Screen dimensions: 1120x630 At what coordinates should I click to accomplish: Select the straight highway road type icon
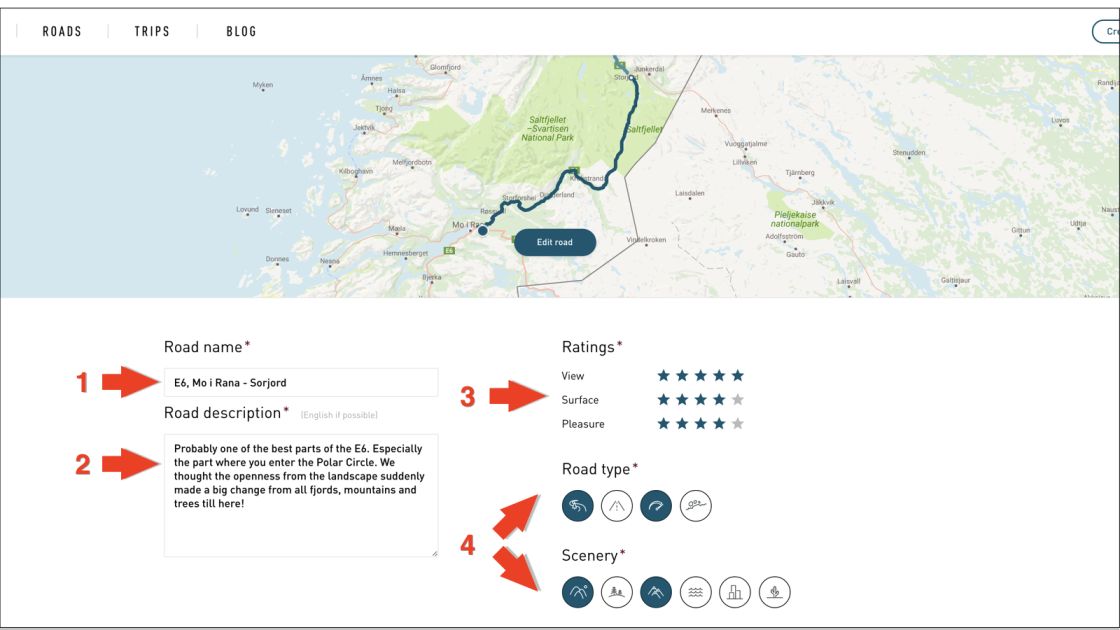coord(616,506)
